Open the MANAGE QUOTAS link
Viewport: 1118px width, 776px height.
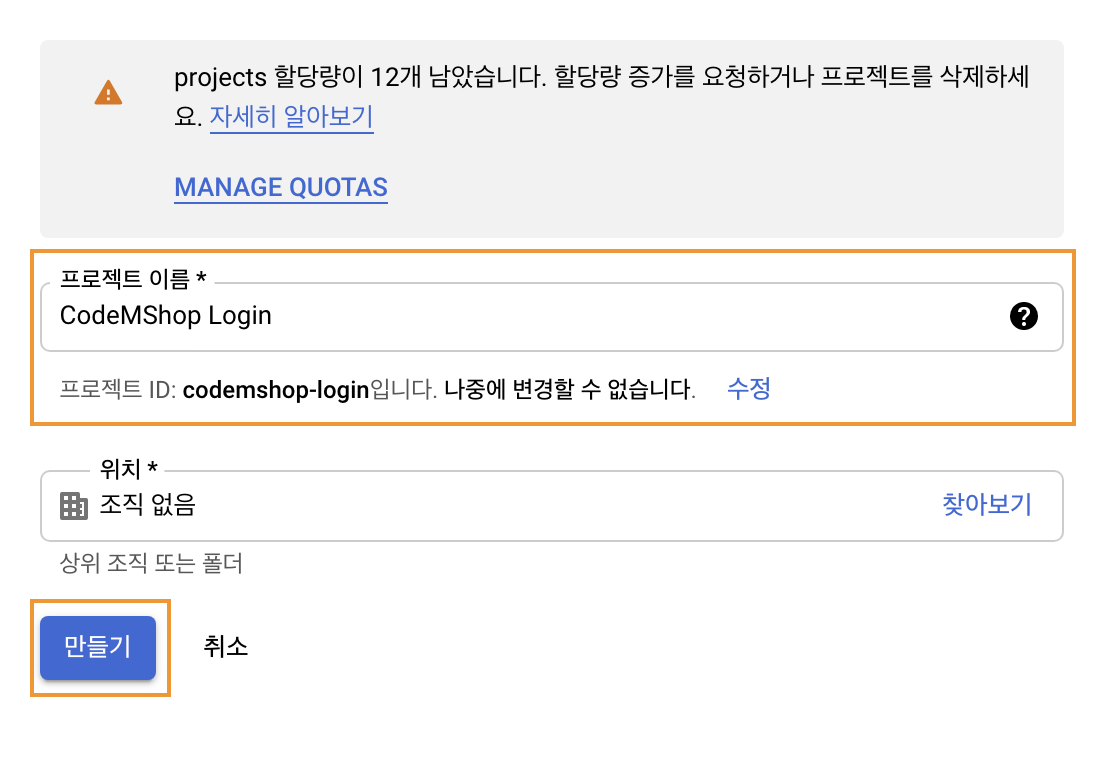pyautogui.click(x=281, y=187)
